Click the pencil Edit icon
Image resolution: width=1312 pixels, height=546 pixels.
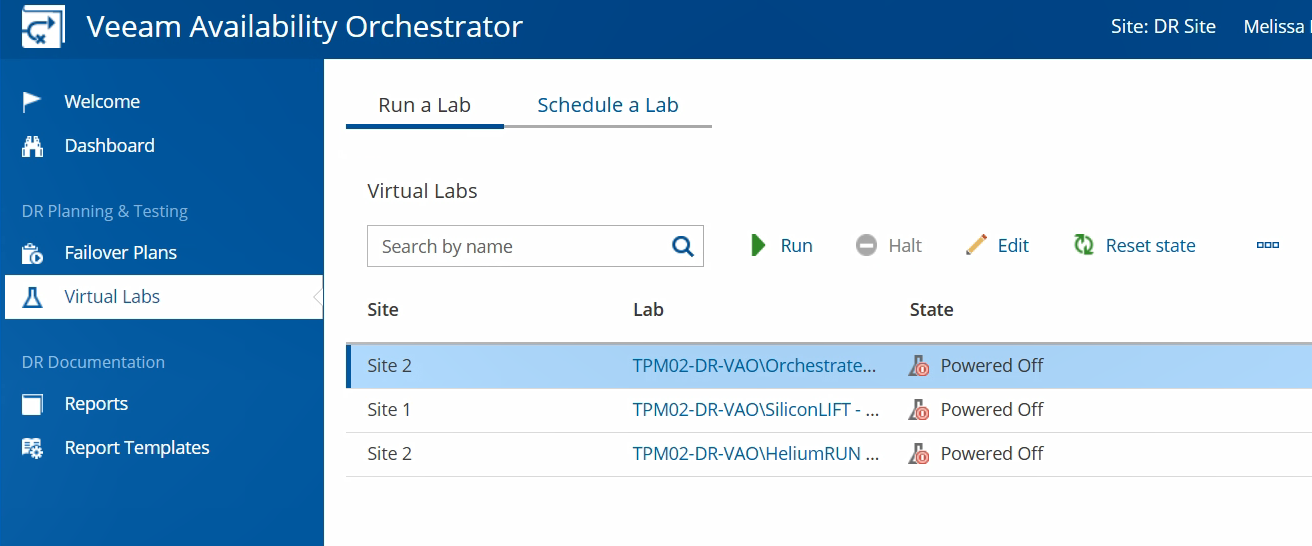(976, 245)
